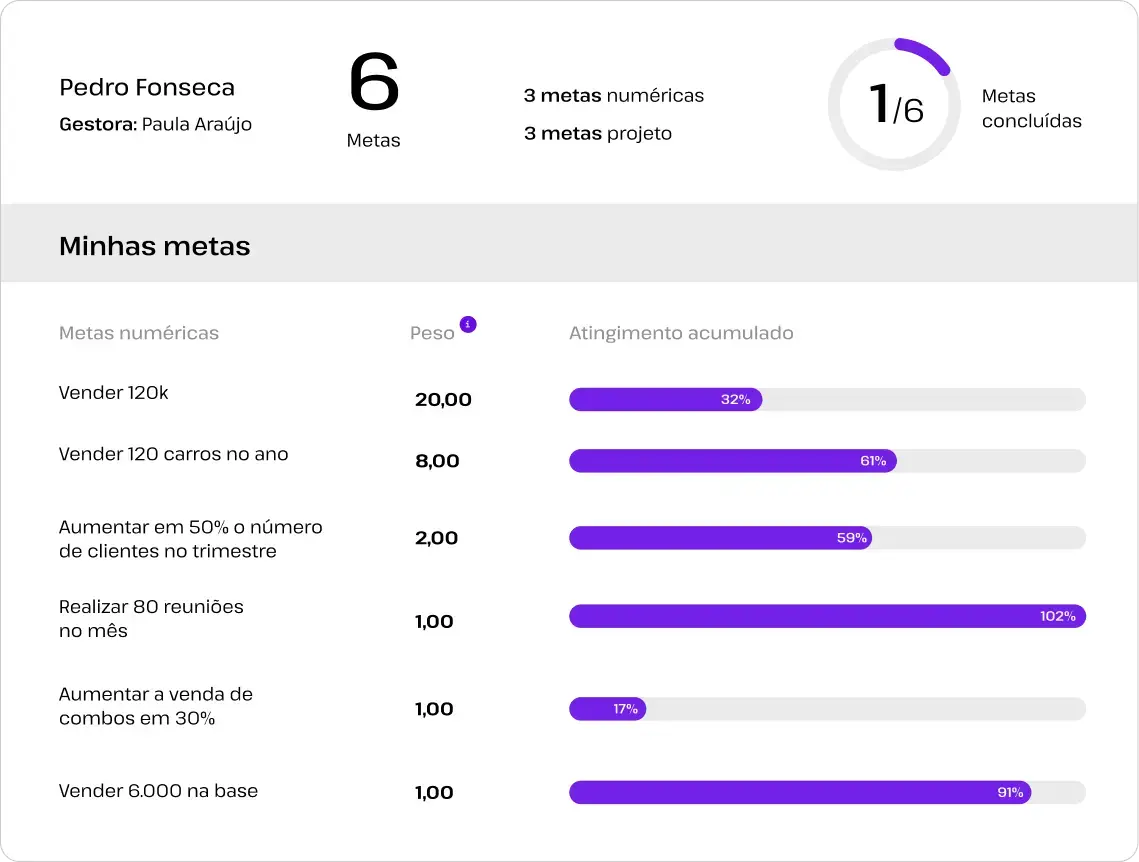Open the Vender 120k goal
This screenshot has width=1139, height=862.
[x=113, y=393]
